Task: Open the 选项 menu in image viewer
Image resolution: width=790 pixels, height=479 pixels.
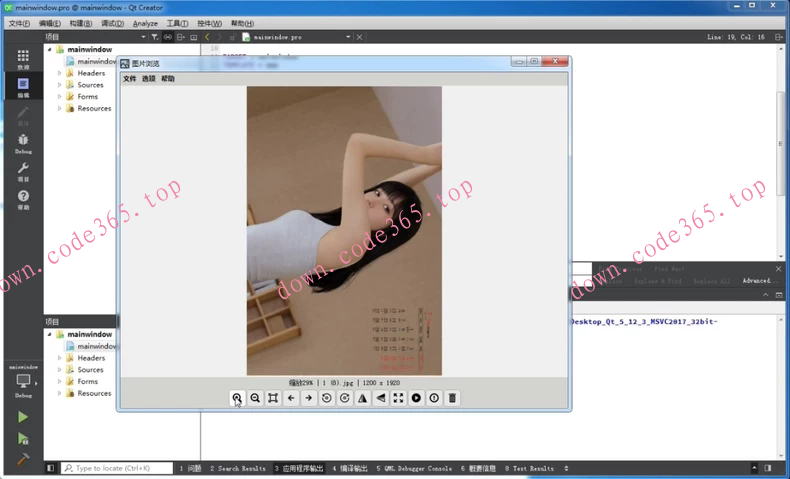Action: point(148,78)
